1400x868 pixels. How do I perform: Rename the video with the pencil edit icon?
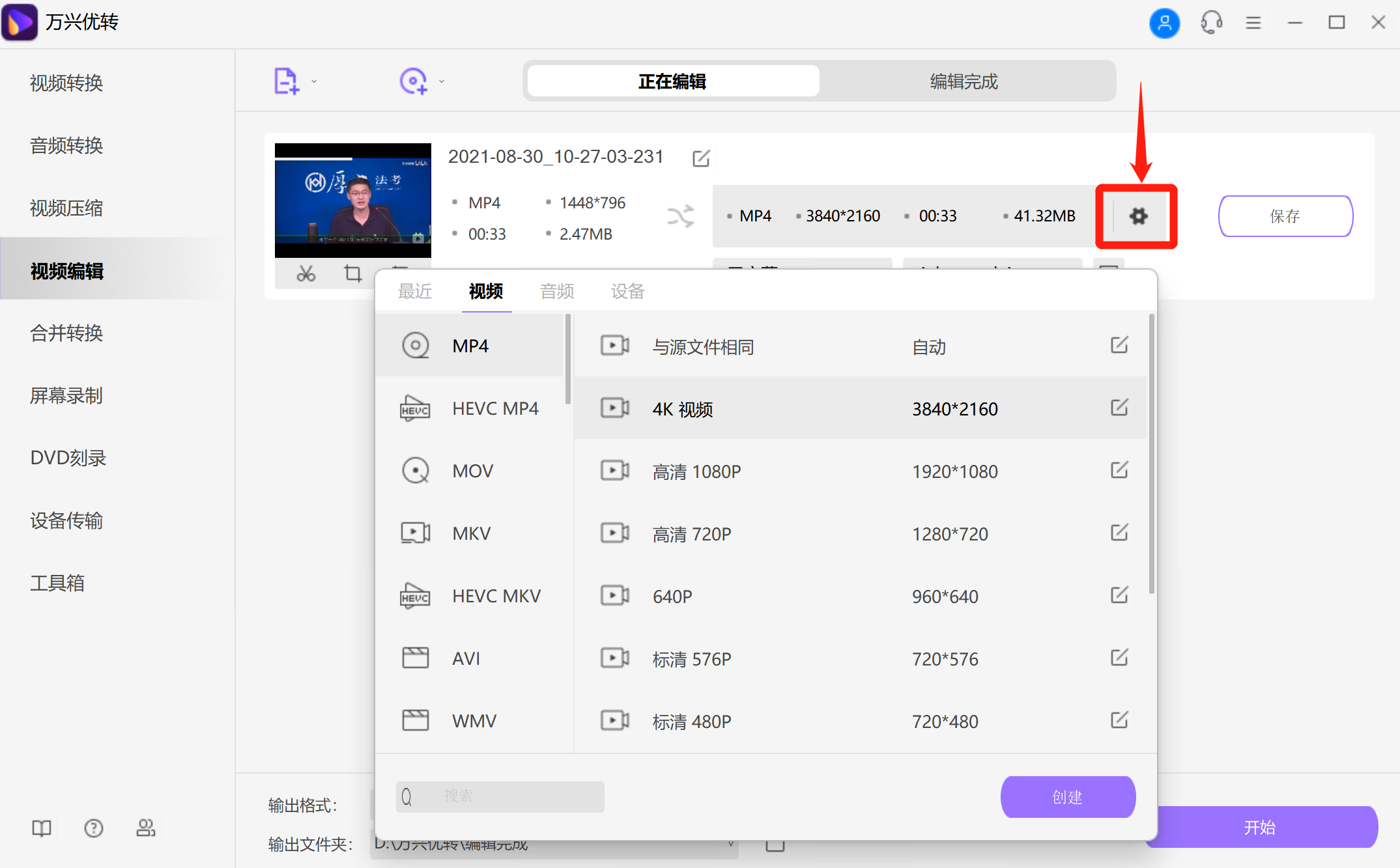tap(701, 158)
